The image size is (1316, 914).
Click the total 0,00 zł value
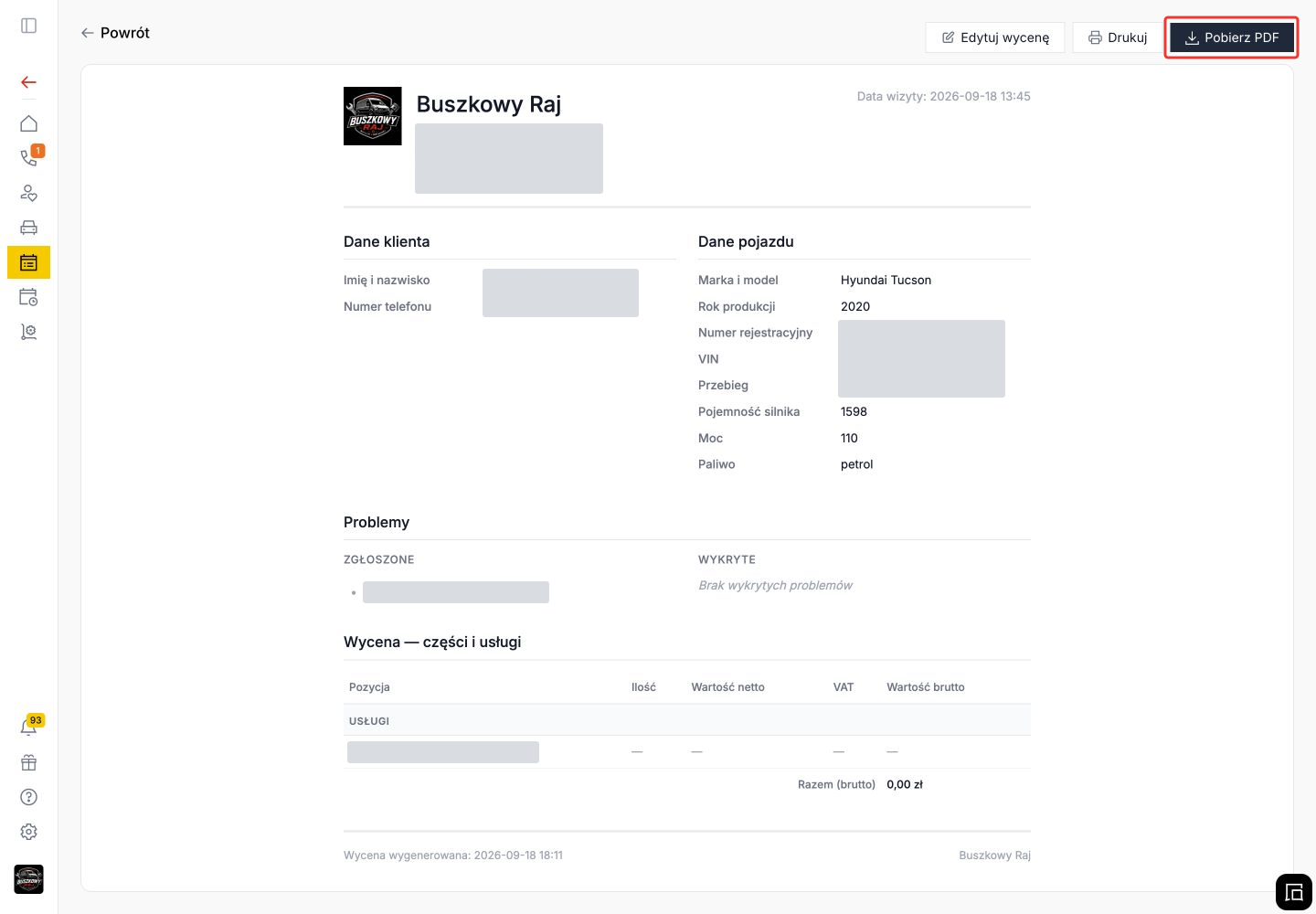click(x=905, y=784)
